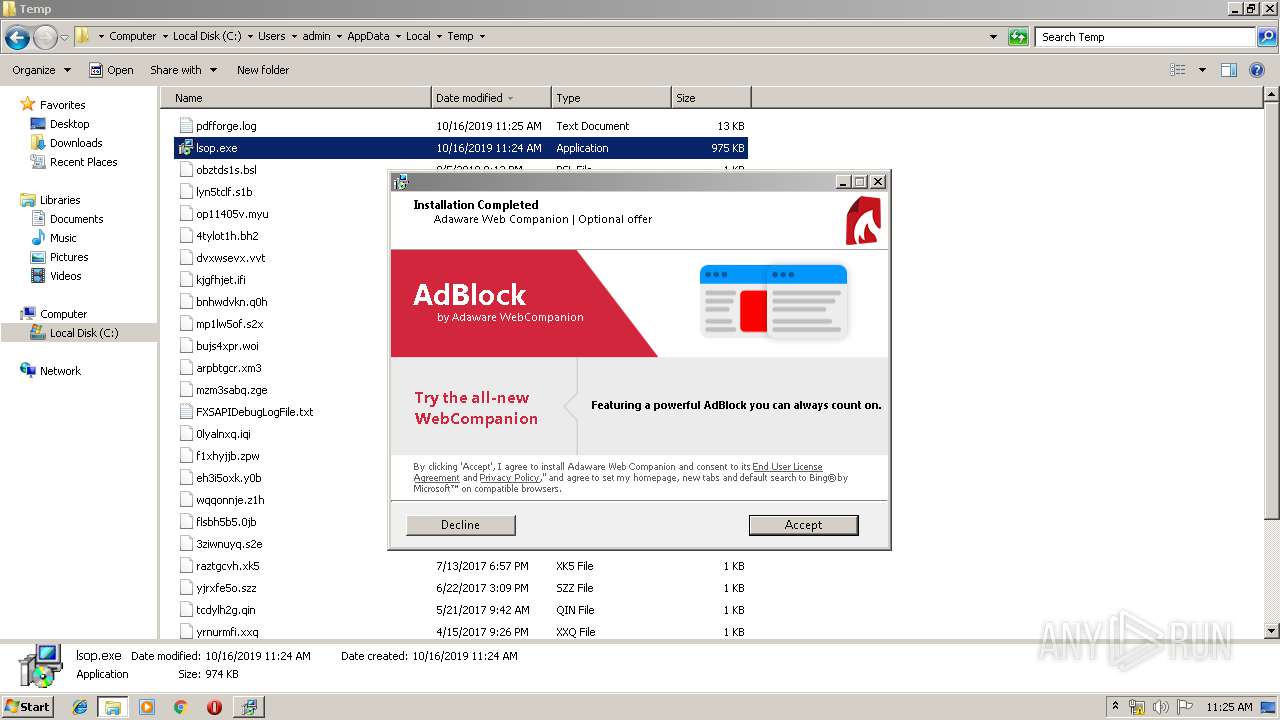The width and height of the screenshot is (1280, 720).
Task: Open the Share with dropdown
Action: click(x=183, y=70)
